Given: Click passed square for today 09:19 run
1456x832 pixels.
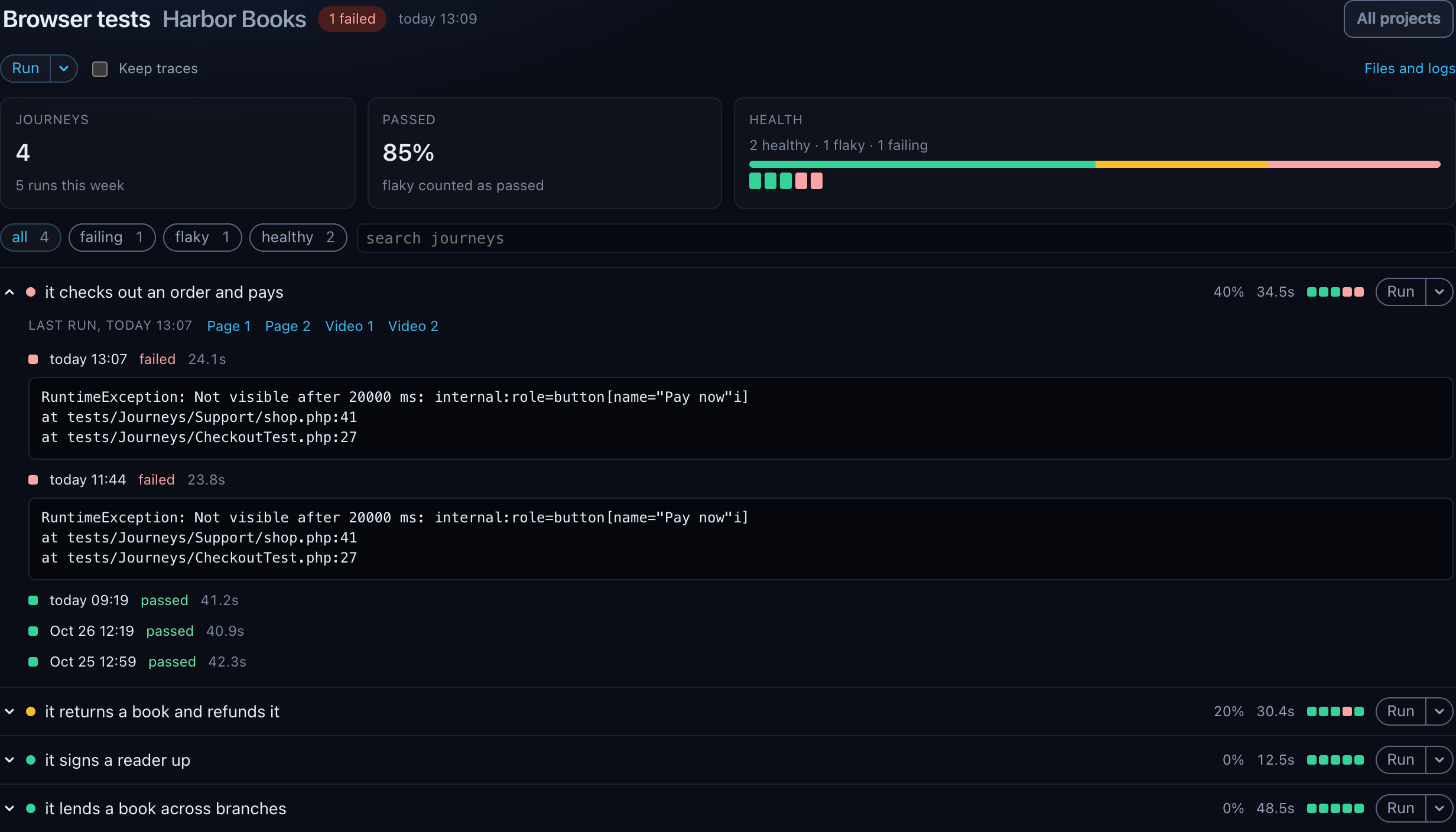Looking at the screenshot, I should [x=33, y=600].
